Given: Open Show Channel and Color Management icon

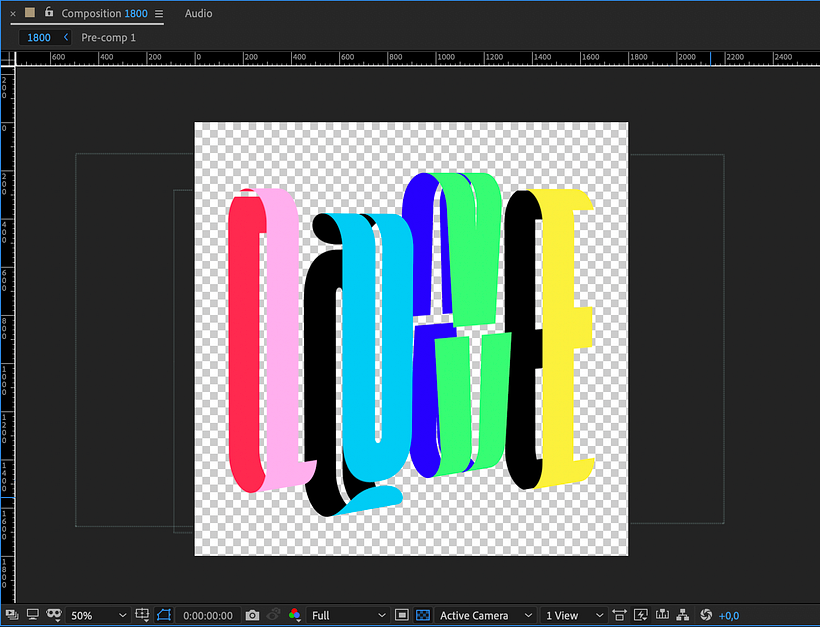Looking at the screenshot, I should 294,615.
